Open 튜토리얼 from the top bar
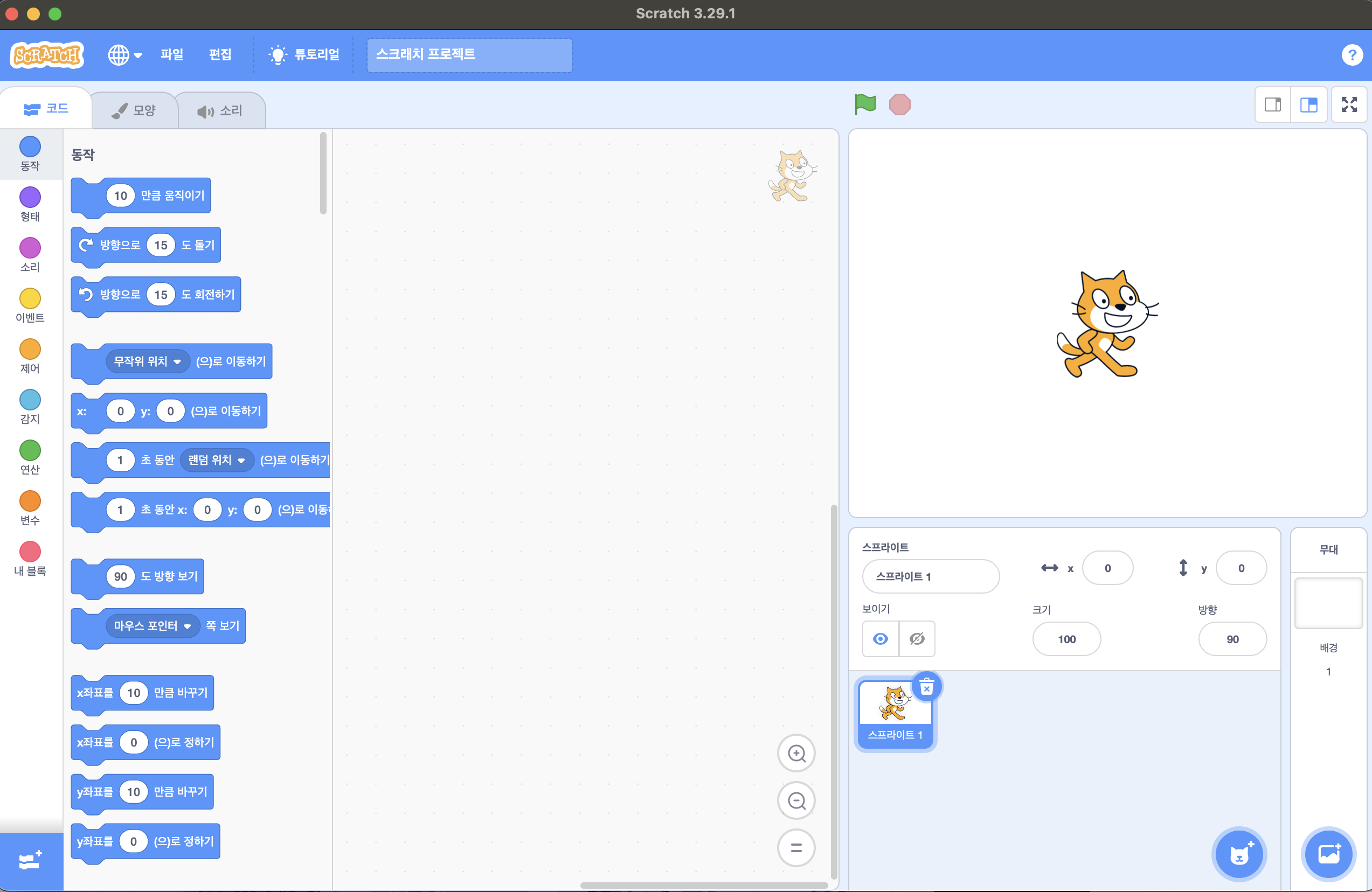The width and height of the screenshot is (1372, 892). pos(304,55)
